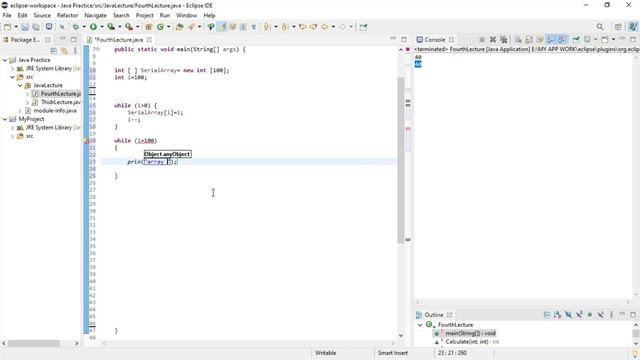The image size is (640, 360).
Task: Toggle Word Wrap in the Console toolbar
Action: (540, 40)
